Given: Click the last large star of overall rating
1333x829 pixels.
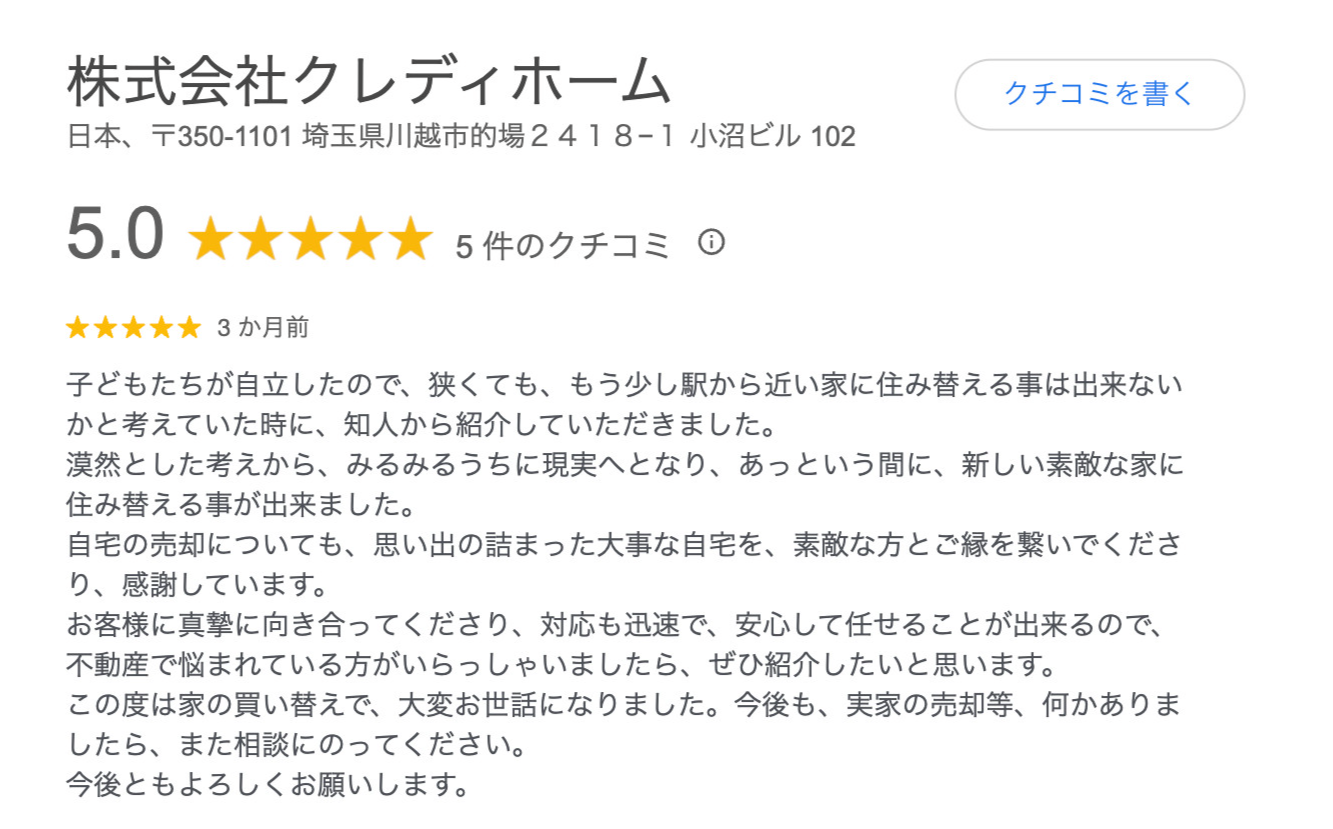Looking at the screenshot, I should click(x=409, y=240).
